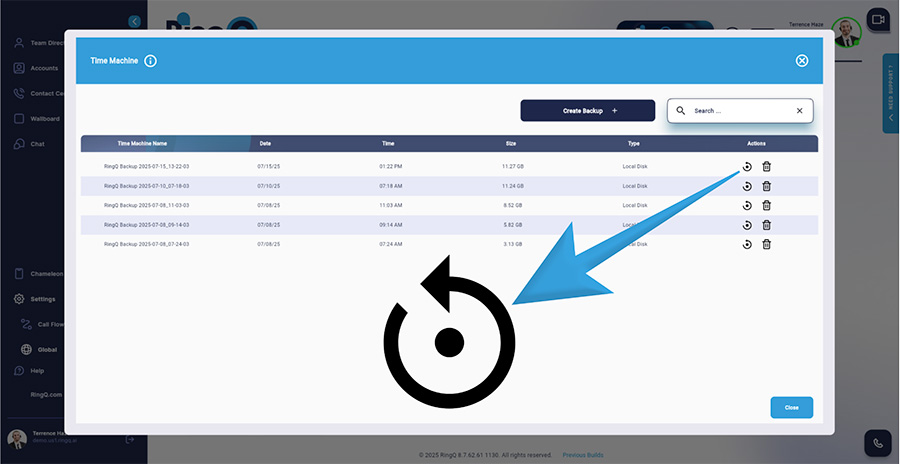Open the Time Machine info icon

[150, 61]
